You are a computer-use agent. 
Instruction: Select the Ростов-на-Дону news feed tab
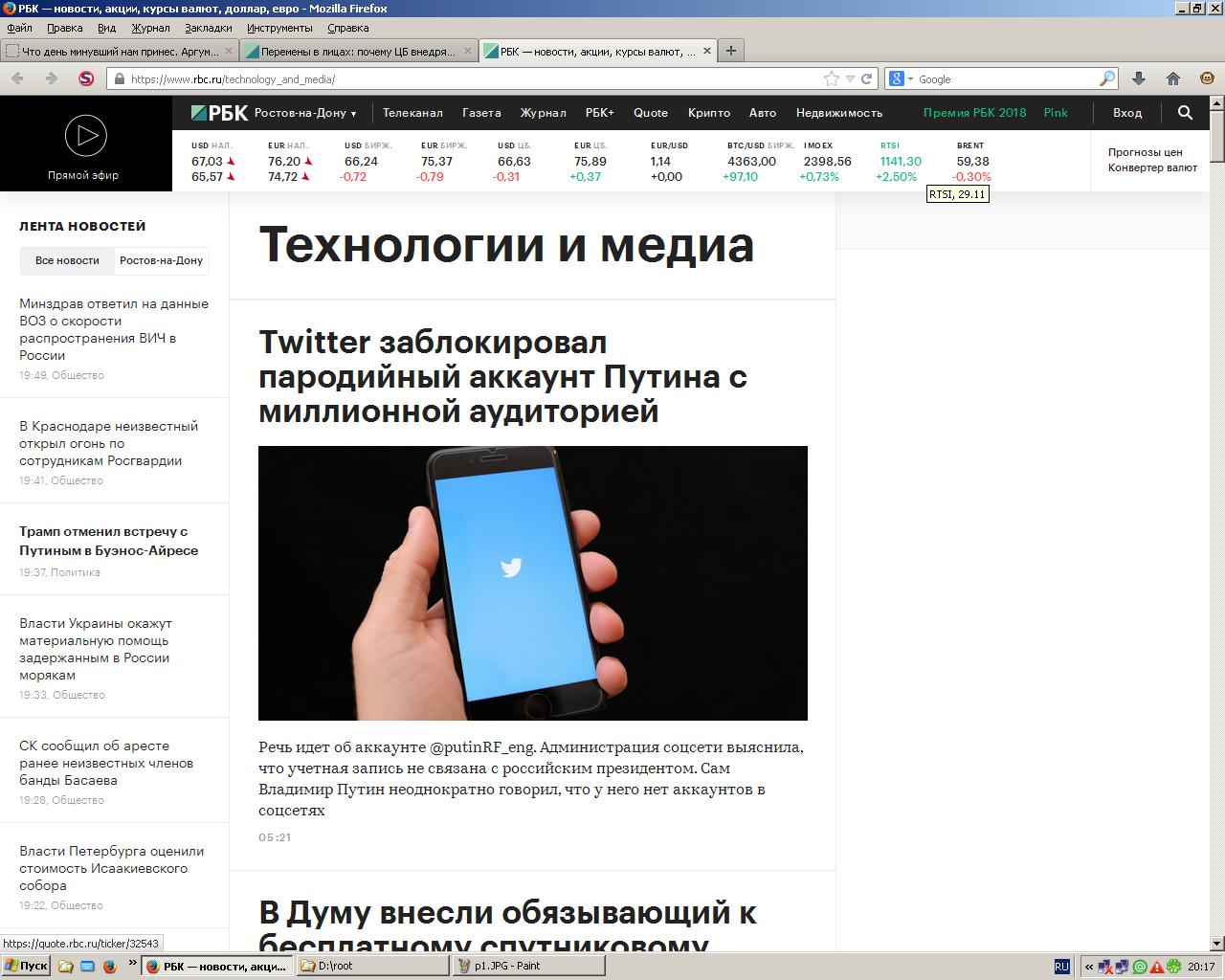(161, 260)
